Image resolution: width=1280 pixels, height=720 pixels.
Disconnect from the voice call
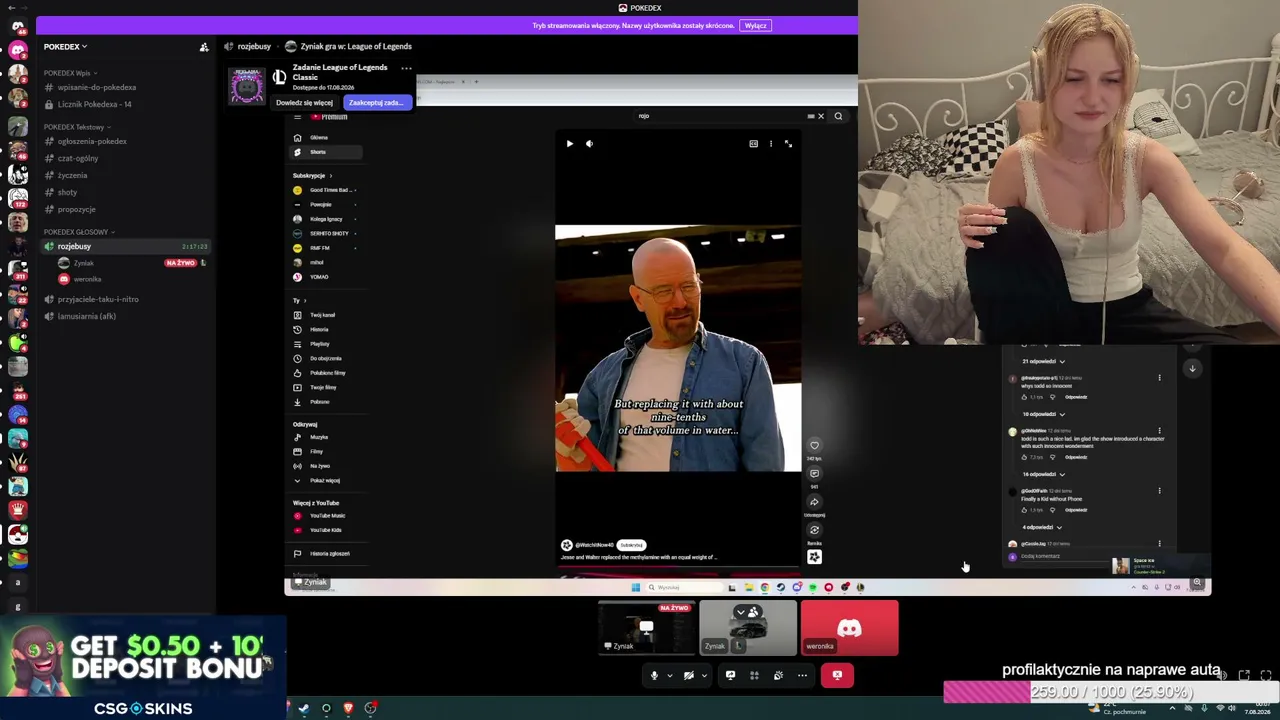pyautogui.click(x=837, y=676)
